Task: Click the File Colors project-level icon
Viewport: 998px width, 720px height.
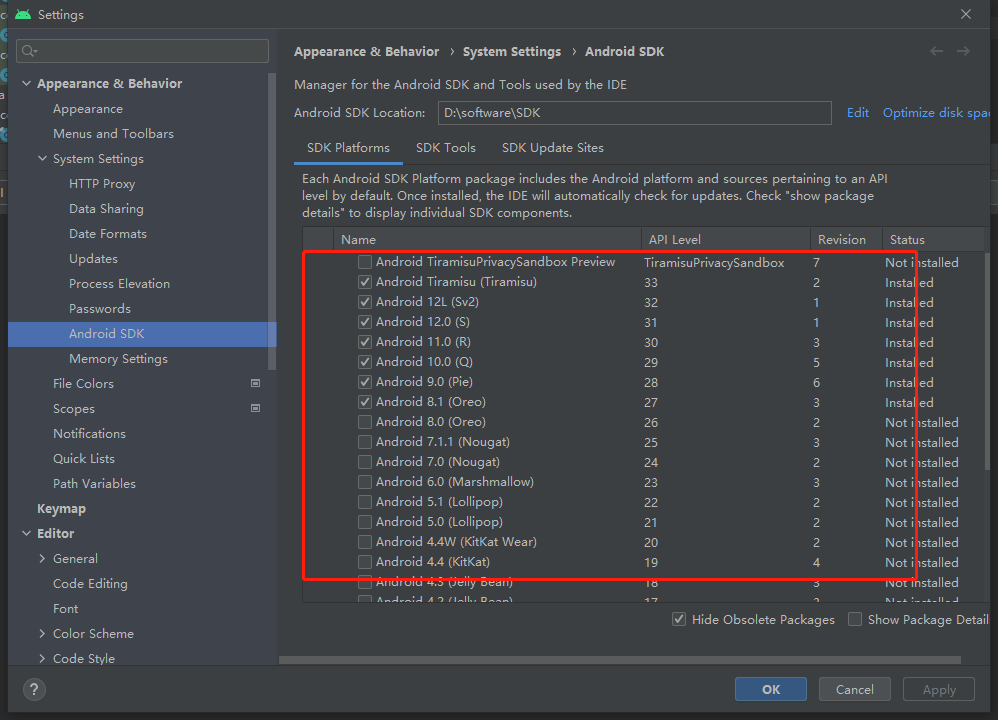Action: click(x=256, y=383)
